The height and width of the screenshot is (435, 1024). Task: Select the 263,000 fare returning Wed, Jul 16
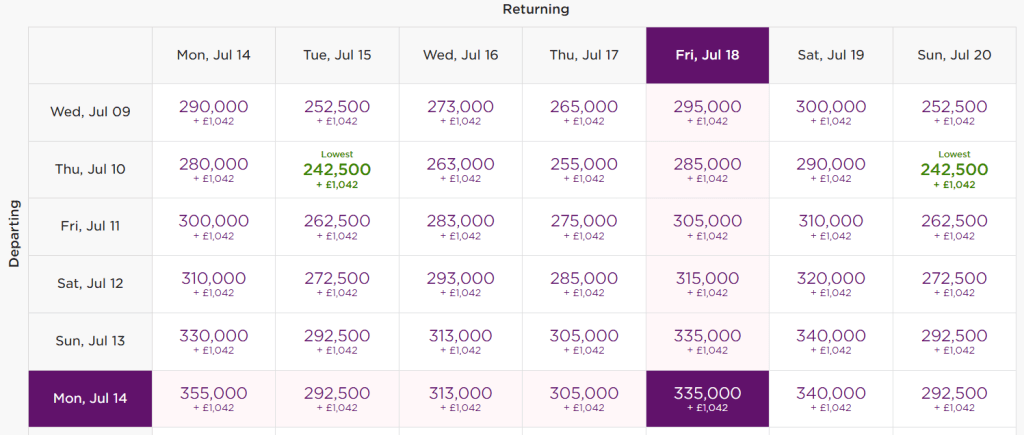[x=460, y=170]
